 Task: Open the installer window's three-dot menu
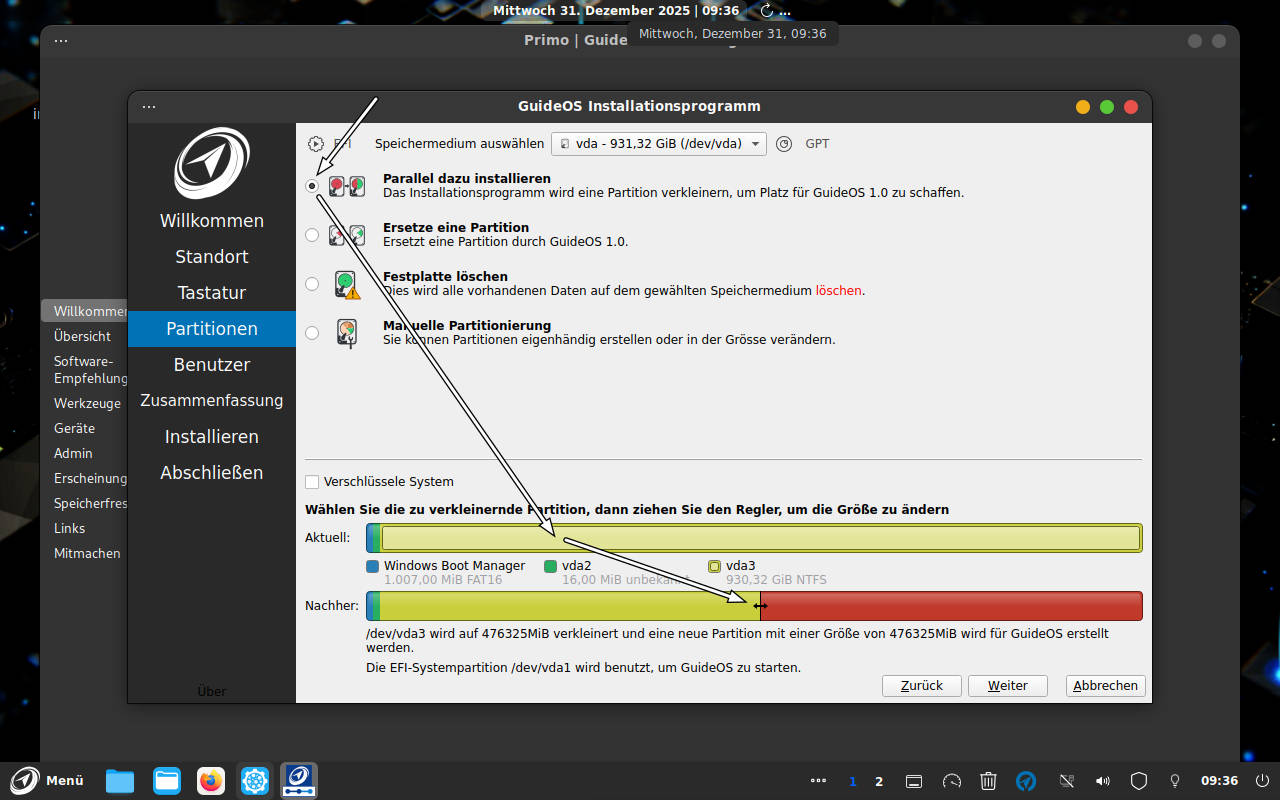149,106
